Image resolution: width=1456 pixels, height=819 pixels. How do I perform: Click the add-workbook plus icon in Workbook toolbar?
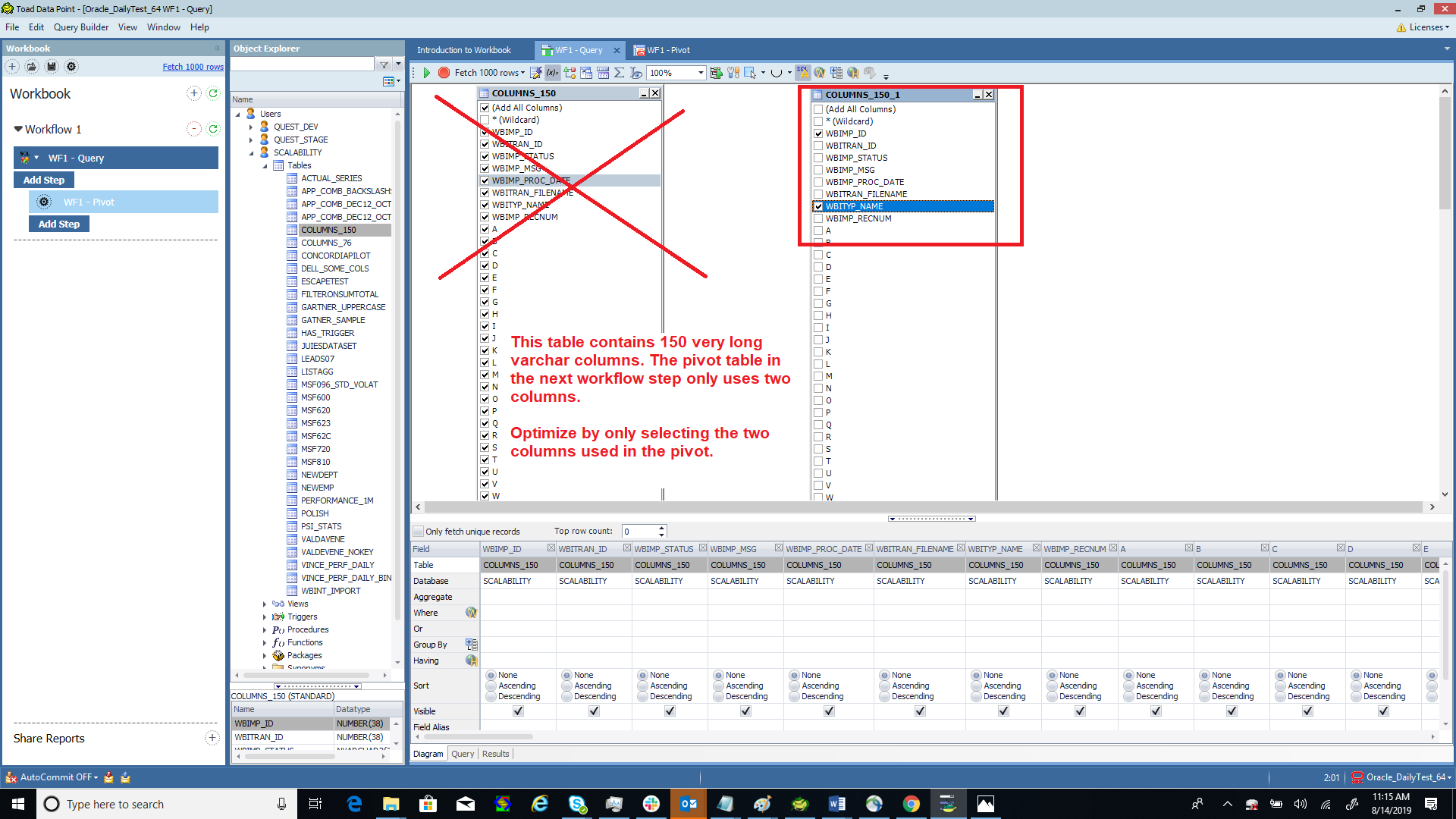pos(12,67)
